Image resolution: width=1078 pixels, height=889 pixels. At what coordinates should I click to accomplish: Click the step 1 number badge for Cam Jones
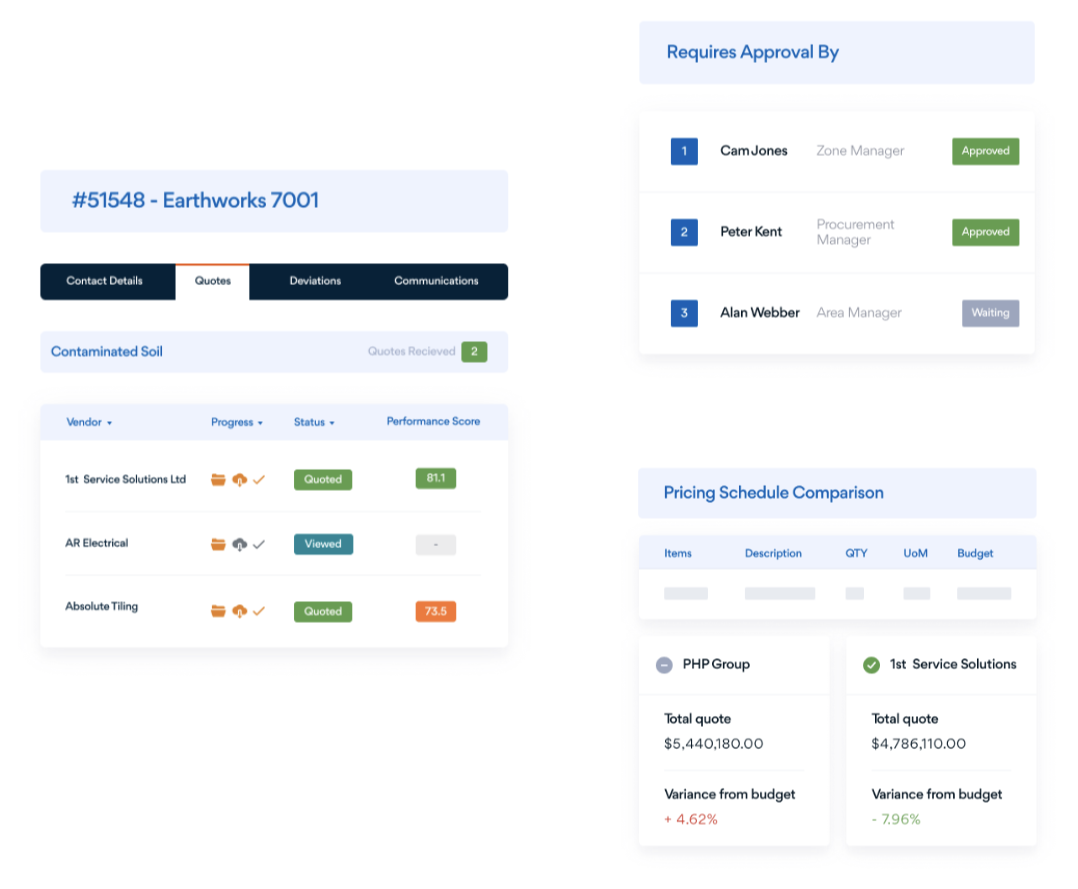click(x=684, y=151)
